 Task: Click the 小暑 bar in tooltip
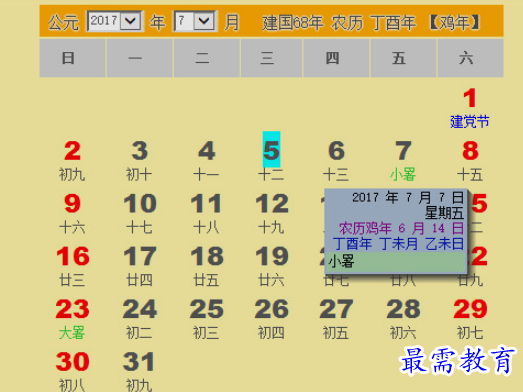(x=396, y=262)
